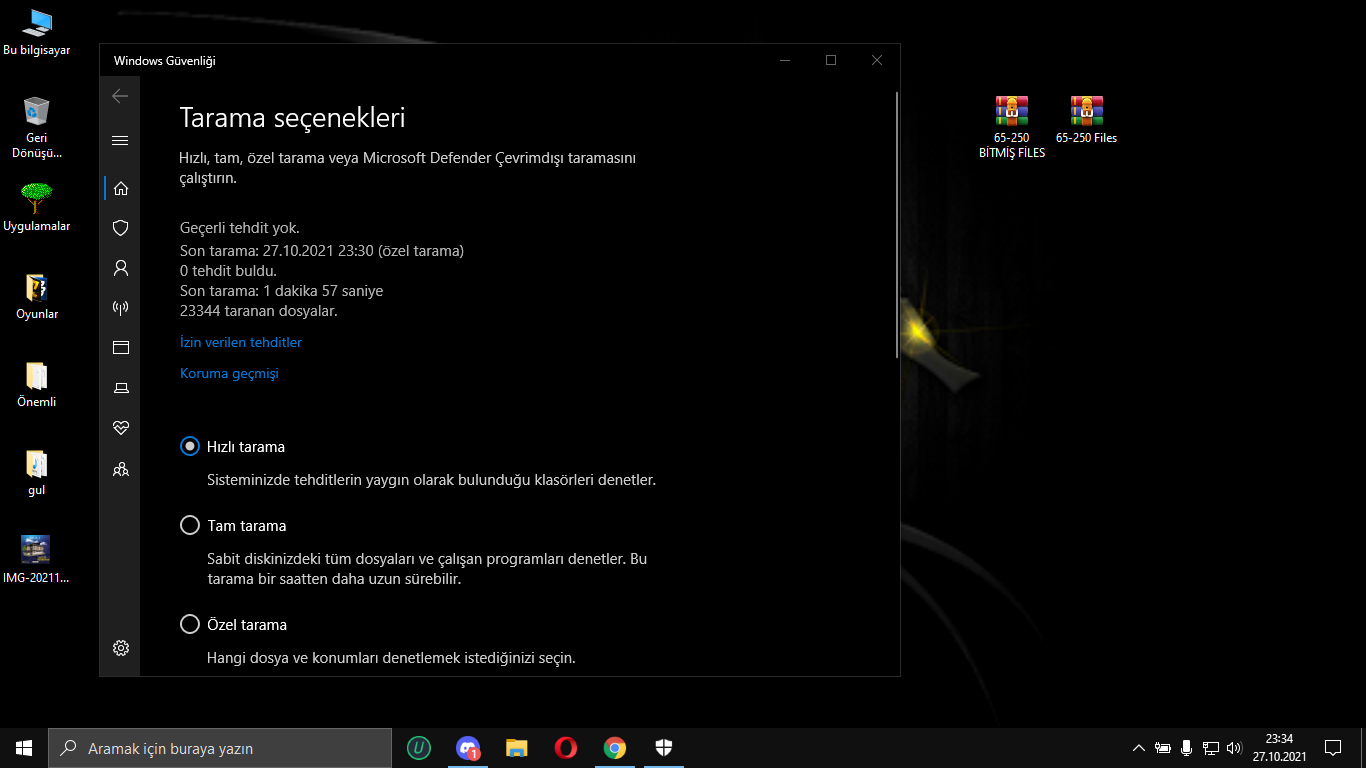
Task: Go to Home icon in sidebar
Action: (x=121, y=188)
